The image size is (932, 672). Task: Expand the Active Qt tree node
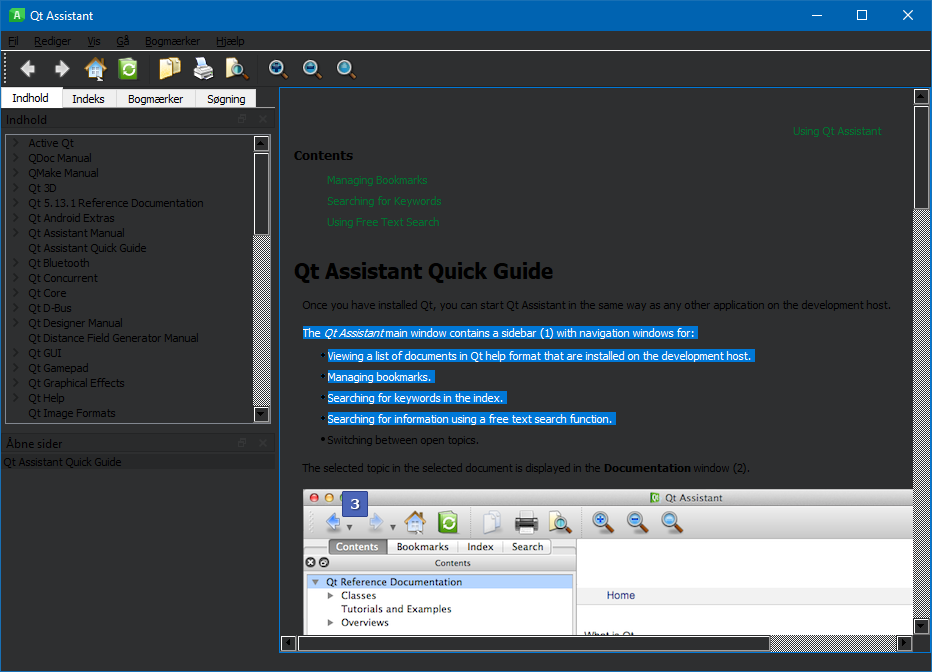click(16, 143)
